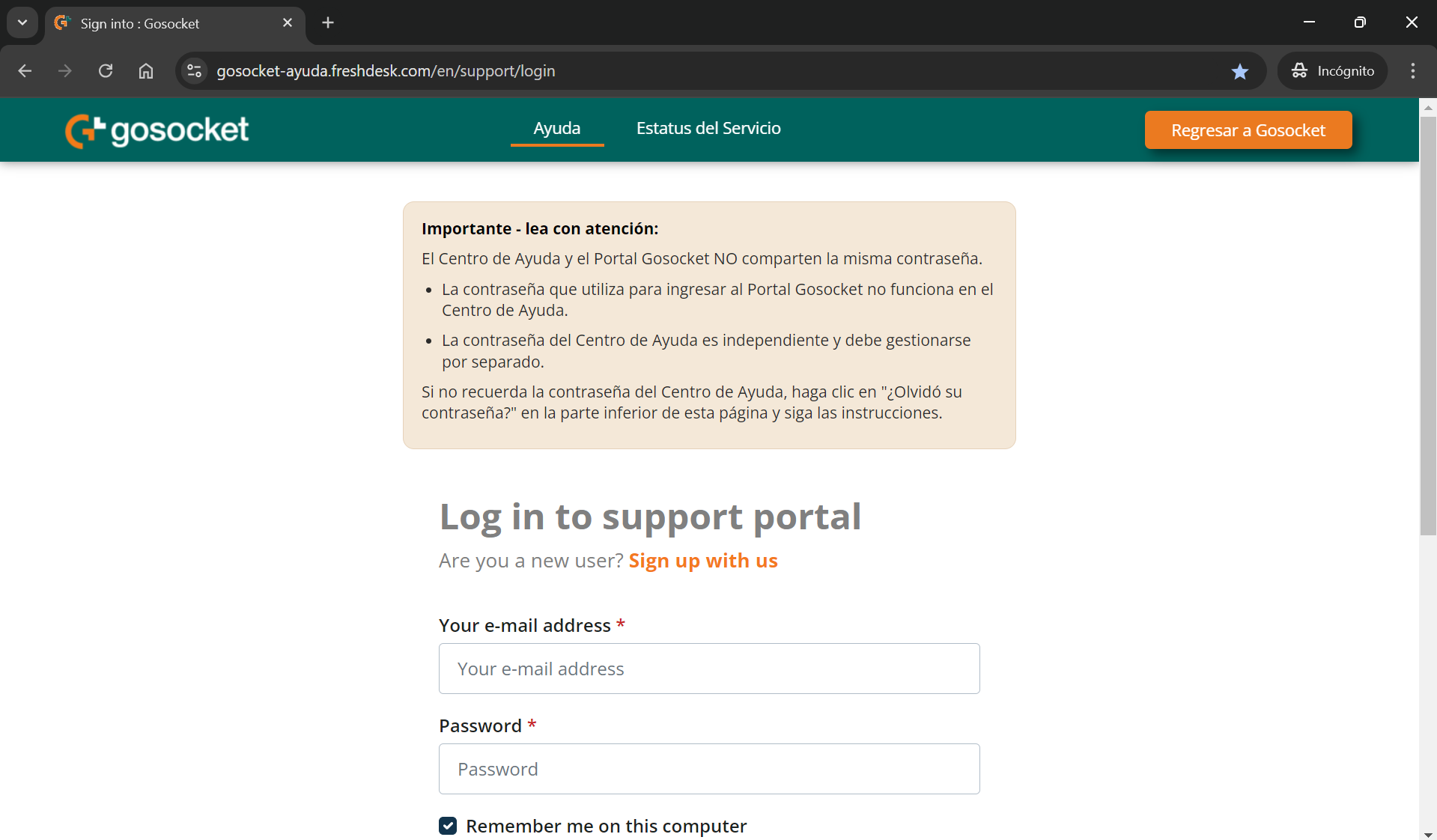
Task: Click the address bar URL
Action: pyautogui.click(x=386, y=71)
